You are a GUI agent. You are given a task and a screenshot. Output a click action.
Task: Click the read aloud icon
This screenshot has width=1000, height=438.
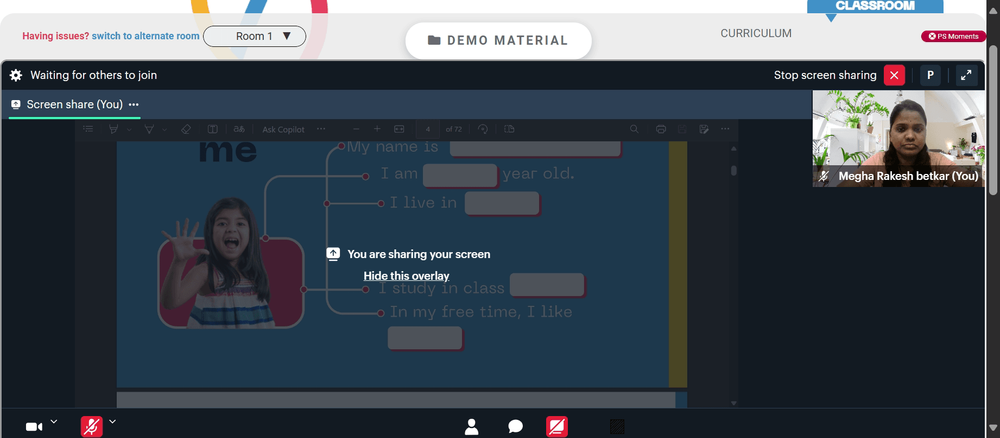click(x=239, y=129)
